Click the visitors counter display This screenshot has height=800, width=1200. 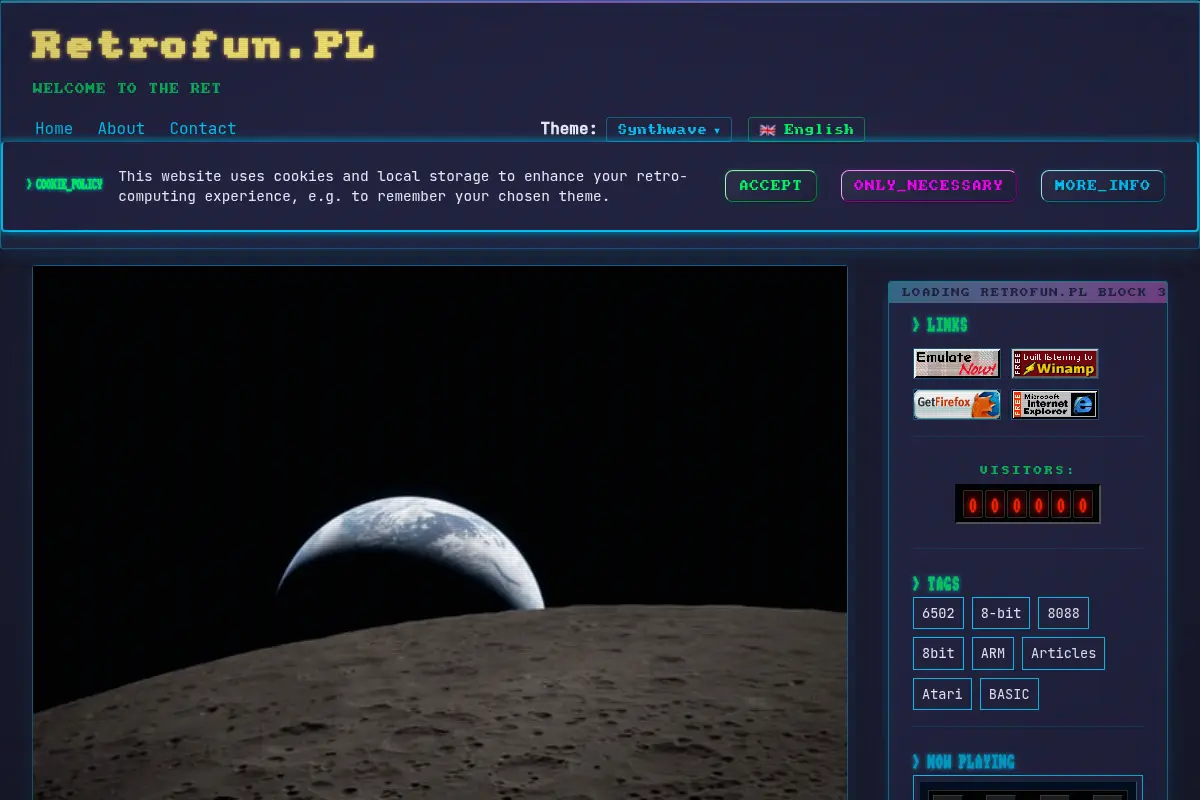click(1028, 504)
